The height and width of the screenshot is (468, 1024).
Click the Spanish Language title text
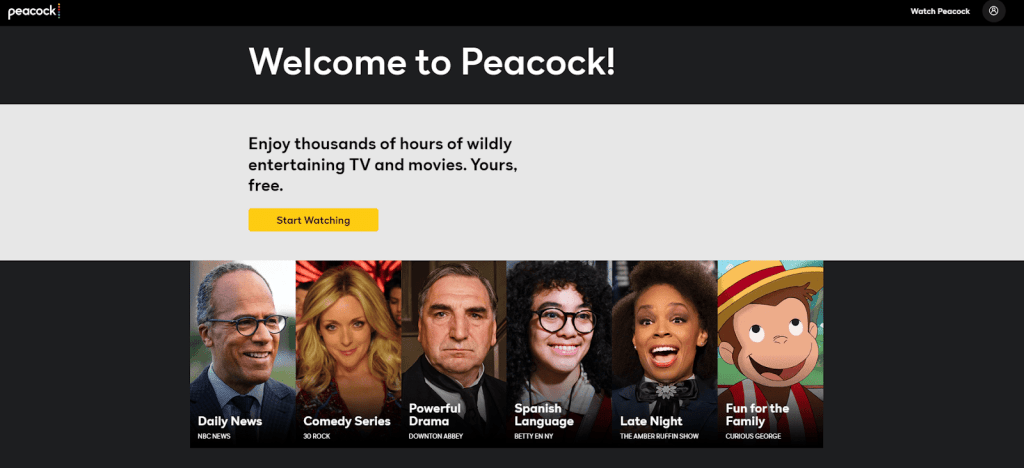tap(544, 414)
